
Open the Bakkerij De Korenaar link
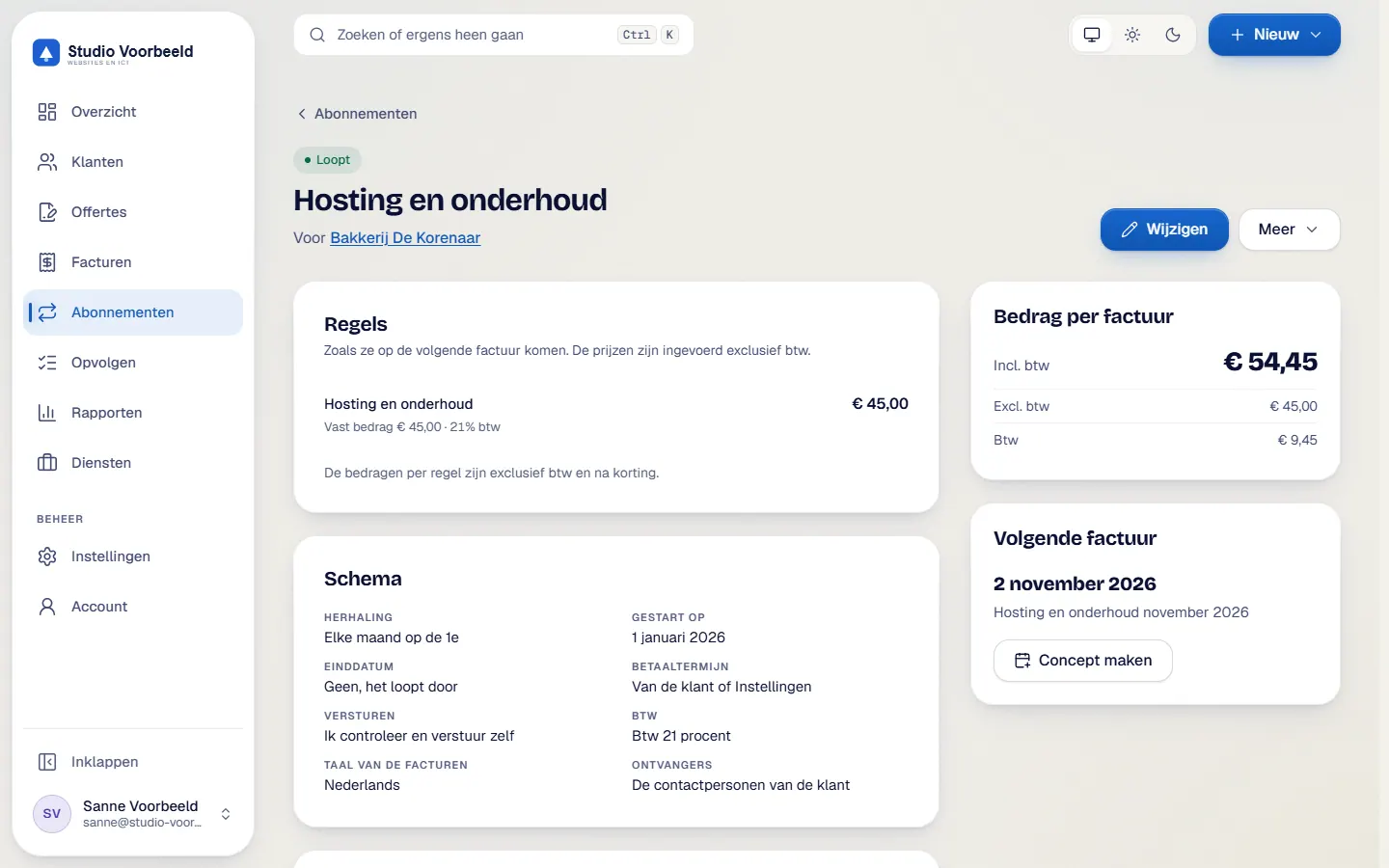(x=405, y=238)
